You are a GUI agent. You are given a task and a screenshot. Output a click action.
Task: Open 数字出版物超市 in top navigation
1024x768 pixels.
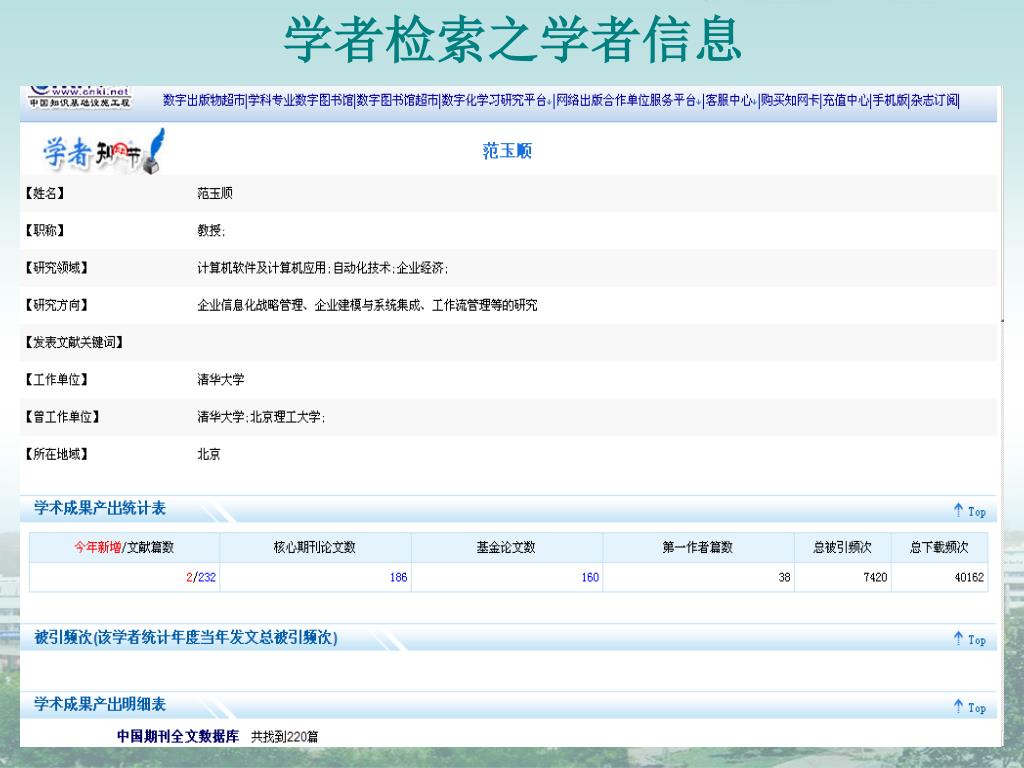[x=204, y=100]
